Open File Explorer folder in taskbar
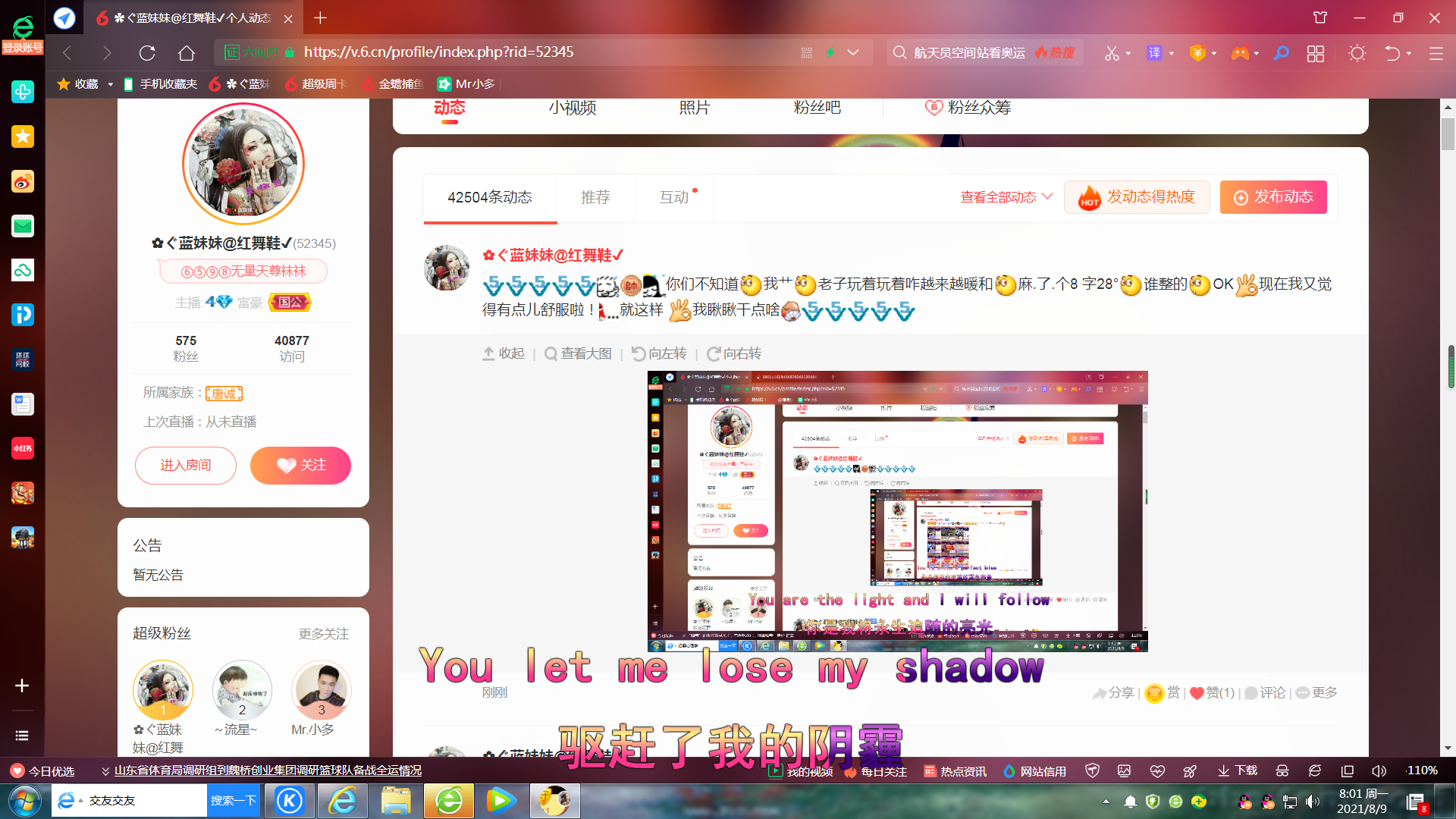The width and height of the screenshot is (1456, 819). [x=396, y=801]
